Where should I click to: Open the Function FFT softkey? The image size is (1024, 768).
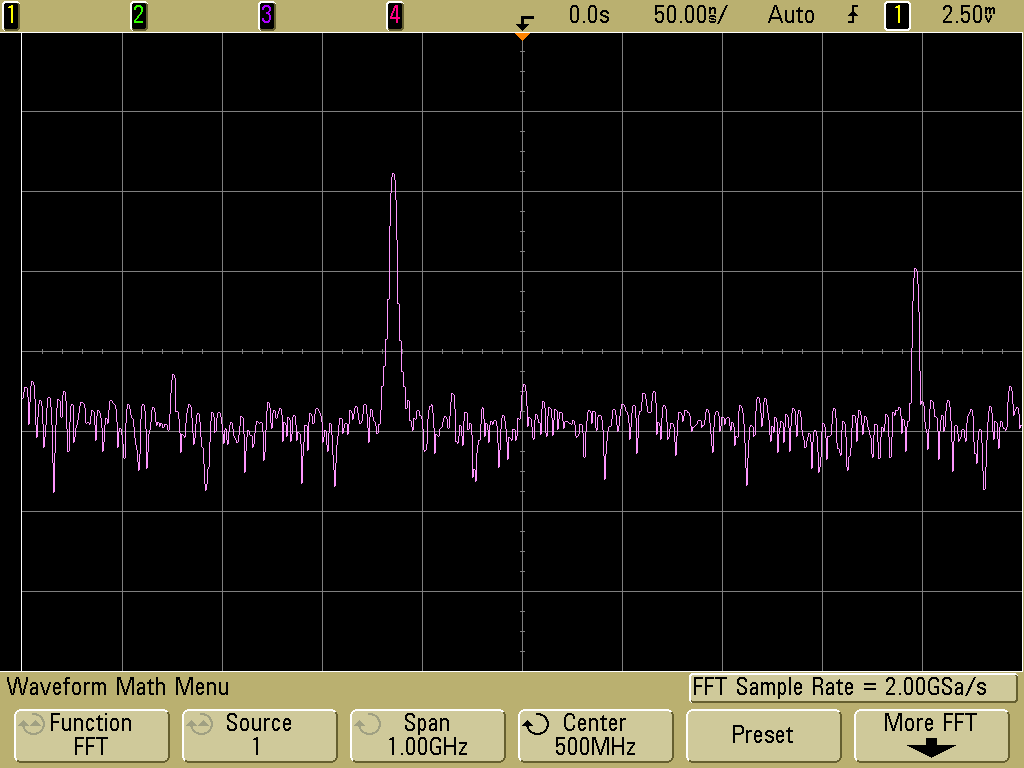90,734
